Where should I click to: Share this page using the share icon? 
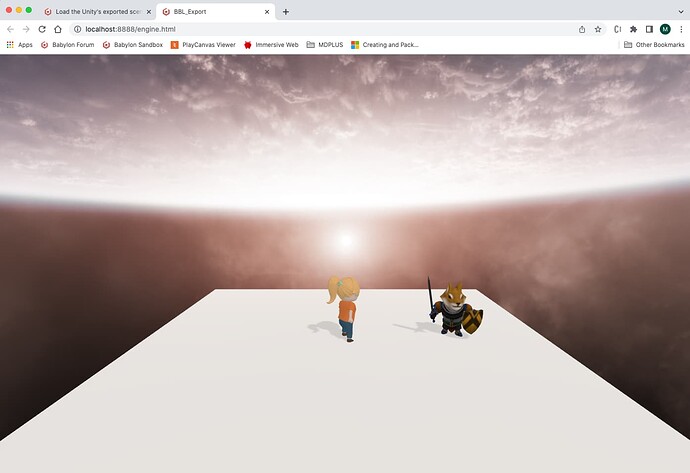click(582, 29)
